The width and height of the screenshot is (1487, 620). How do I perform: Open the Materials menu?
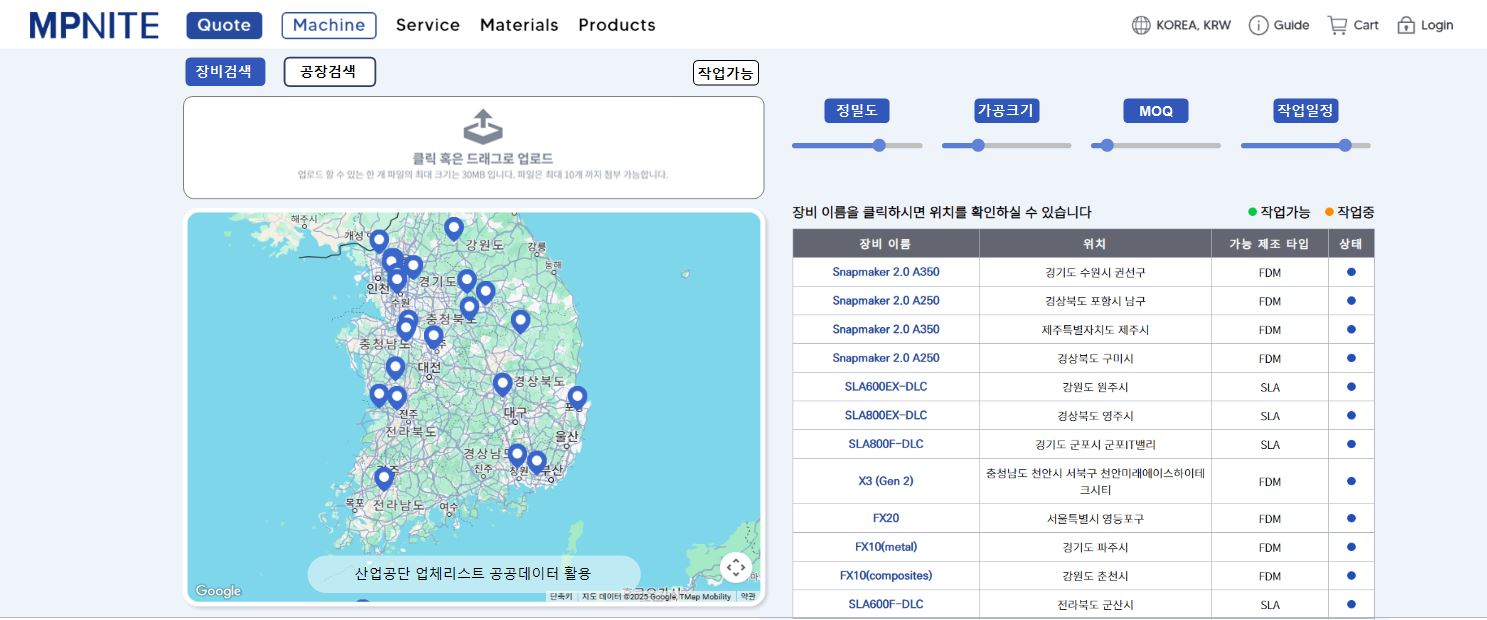pos(519,25)
